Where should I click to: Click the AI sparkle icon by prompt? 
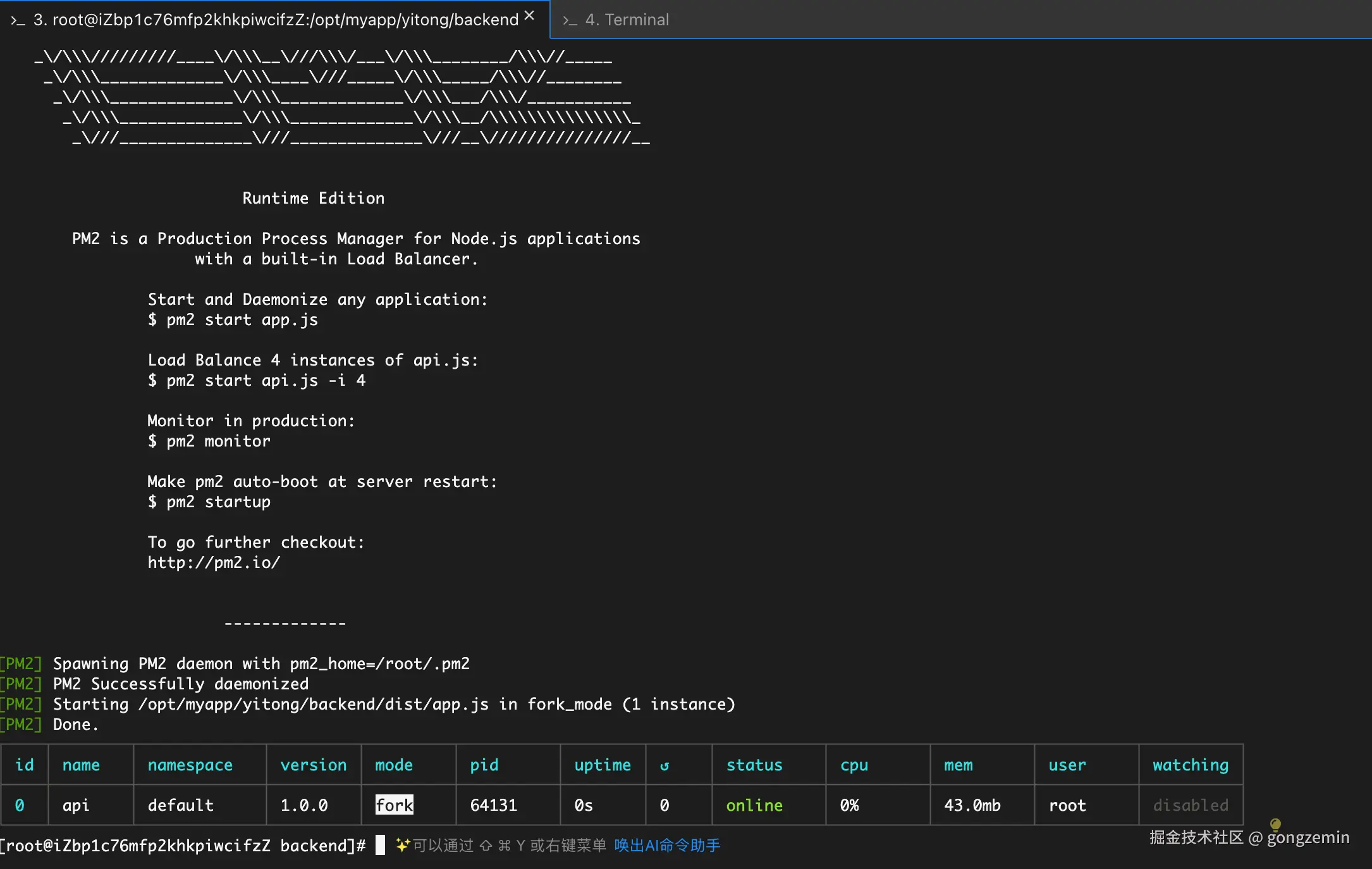(402, 845)
